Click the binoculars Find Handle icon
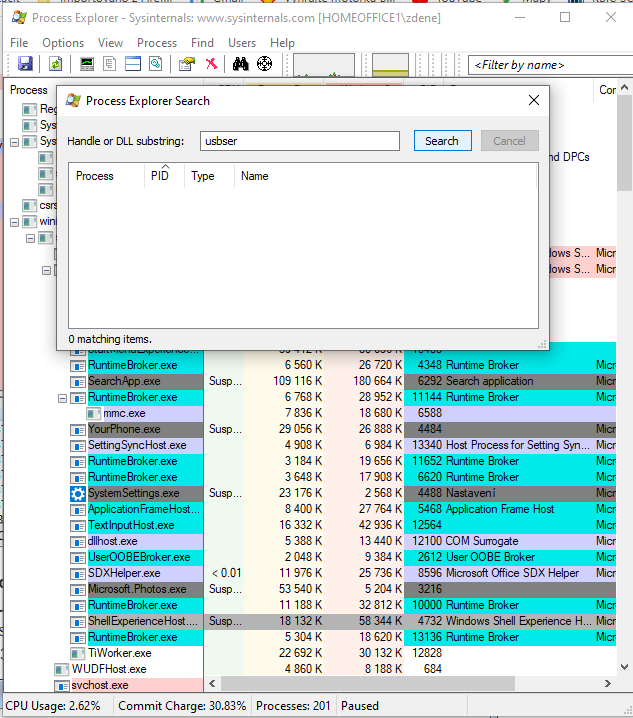The height and width of the screenshot is (718, 633). 241,64
